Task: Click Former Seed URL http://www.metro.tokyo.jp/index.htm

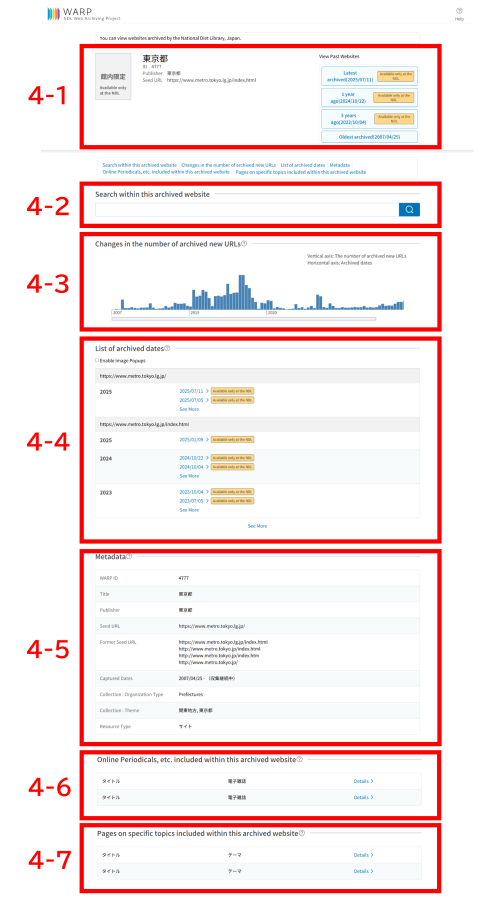Action: point(219,656)
